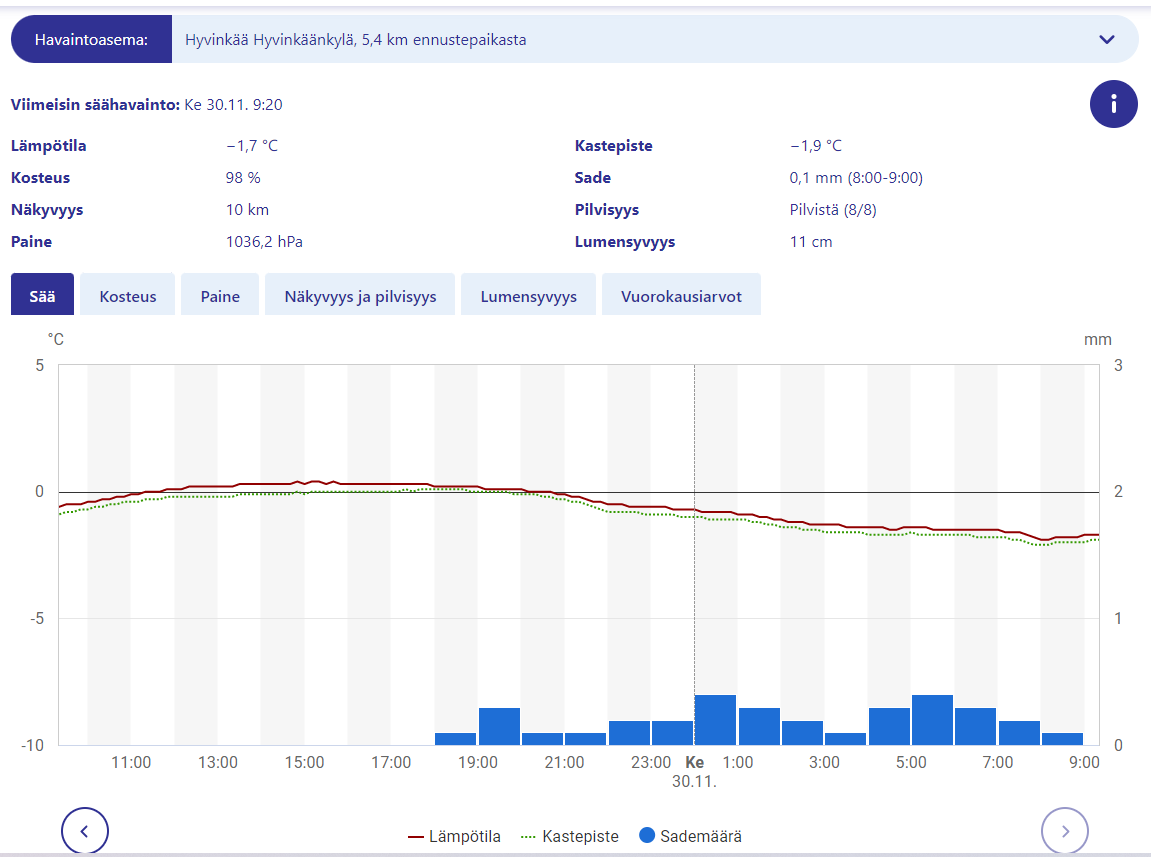The image size is (1151, 857).
Task: Click the precipitation bar at 5:00
Action: coord(932,720)
